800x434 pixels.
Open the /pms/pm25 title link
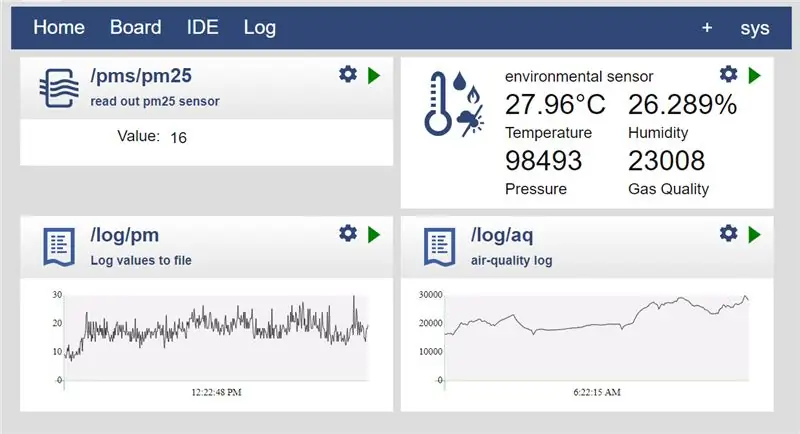tap(141, 76)
